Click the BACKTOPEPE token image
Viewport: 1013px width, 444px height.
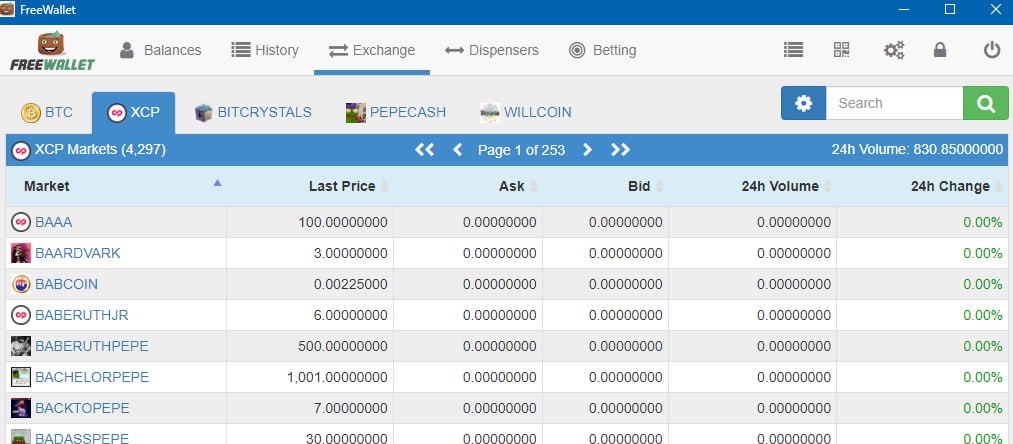21,408
